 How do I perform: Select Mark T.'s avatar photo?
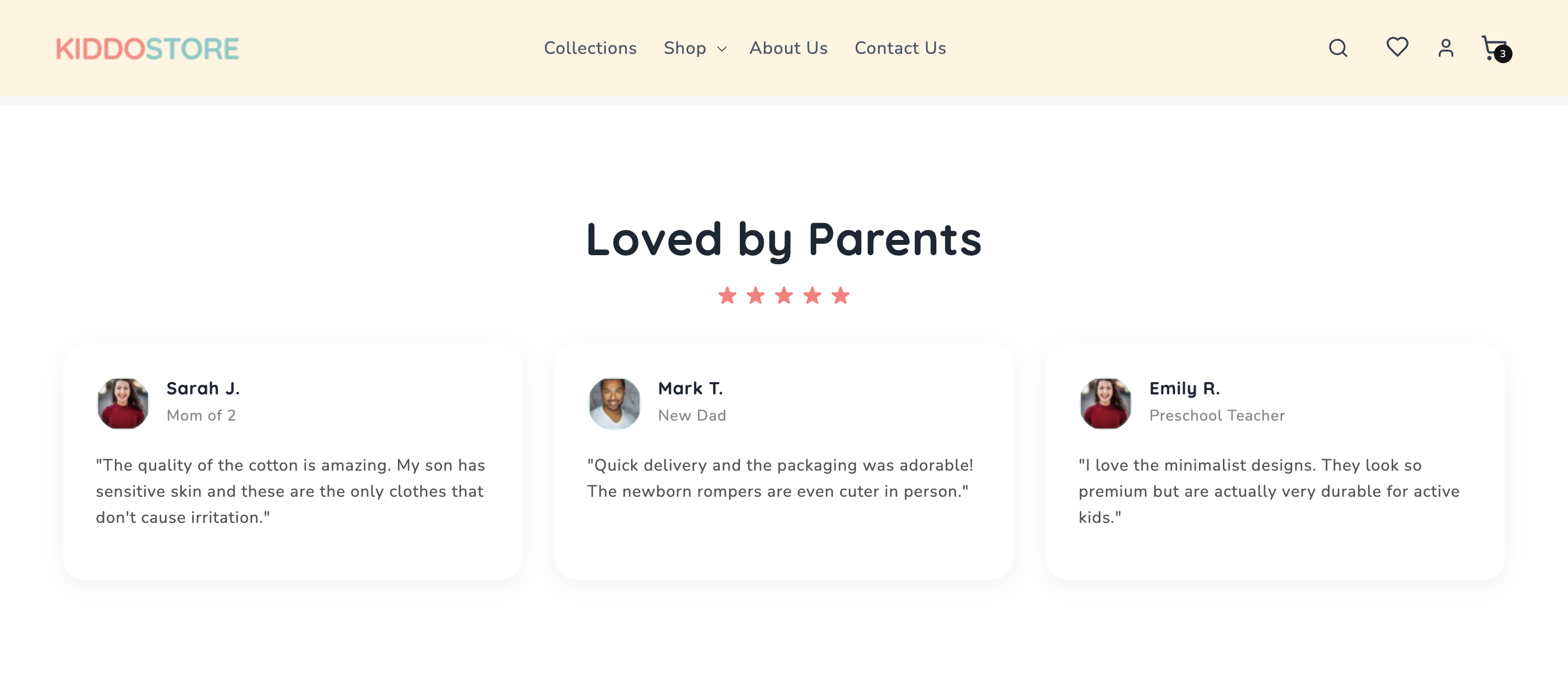click(x=614, y=404)
